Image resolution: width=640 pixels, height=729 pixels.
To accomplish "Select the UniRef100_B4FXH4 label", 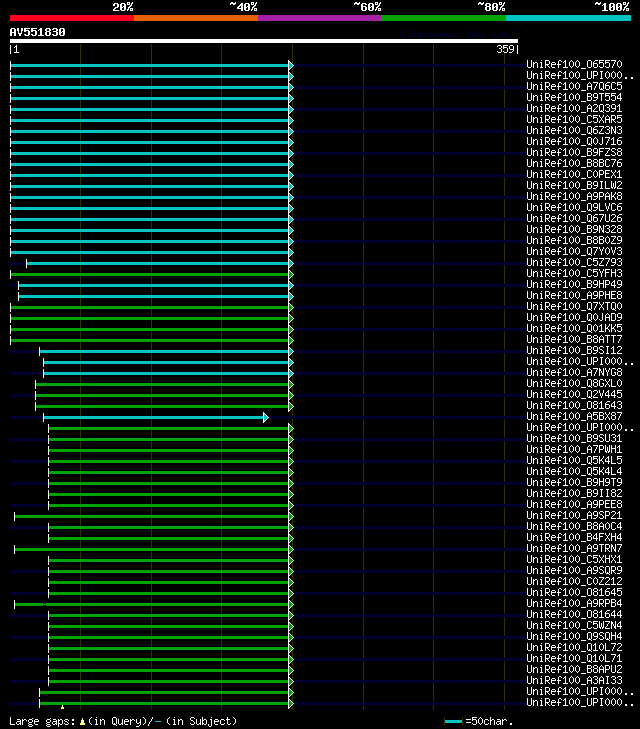I will tap(574, 537).
